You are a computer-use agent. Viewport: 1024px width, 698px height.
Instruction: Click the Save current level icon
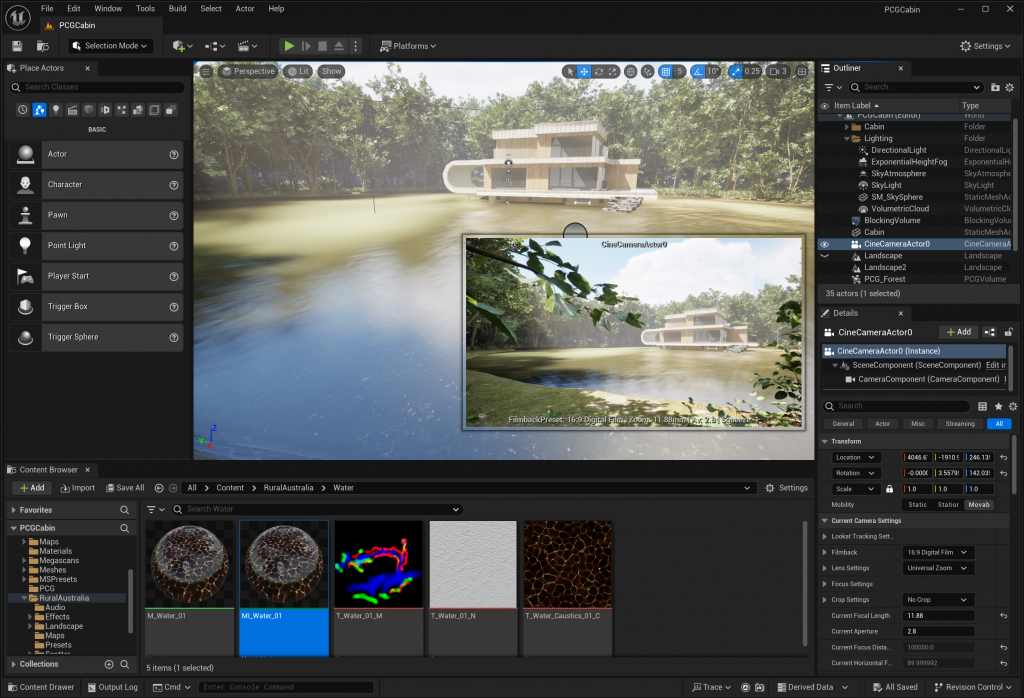[17, 46]
